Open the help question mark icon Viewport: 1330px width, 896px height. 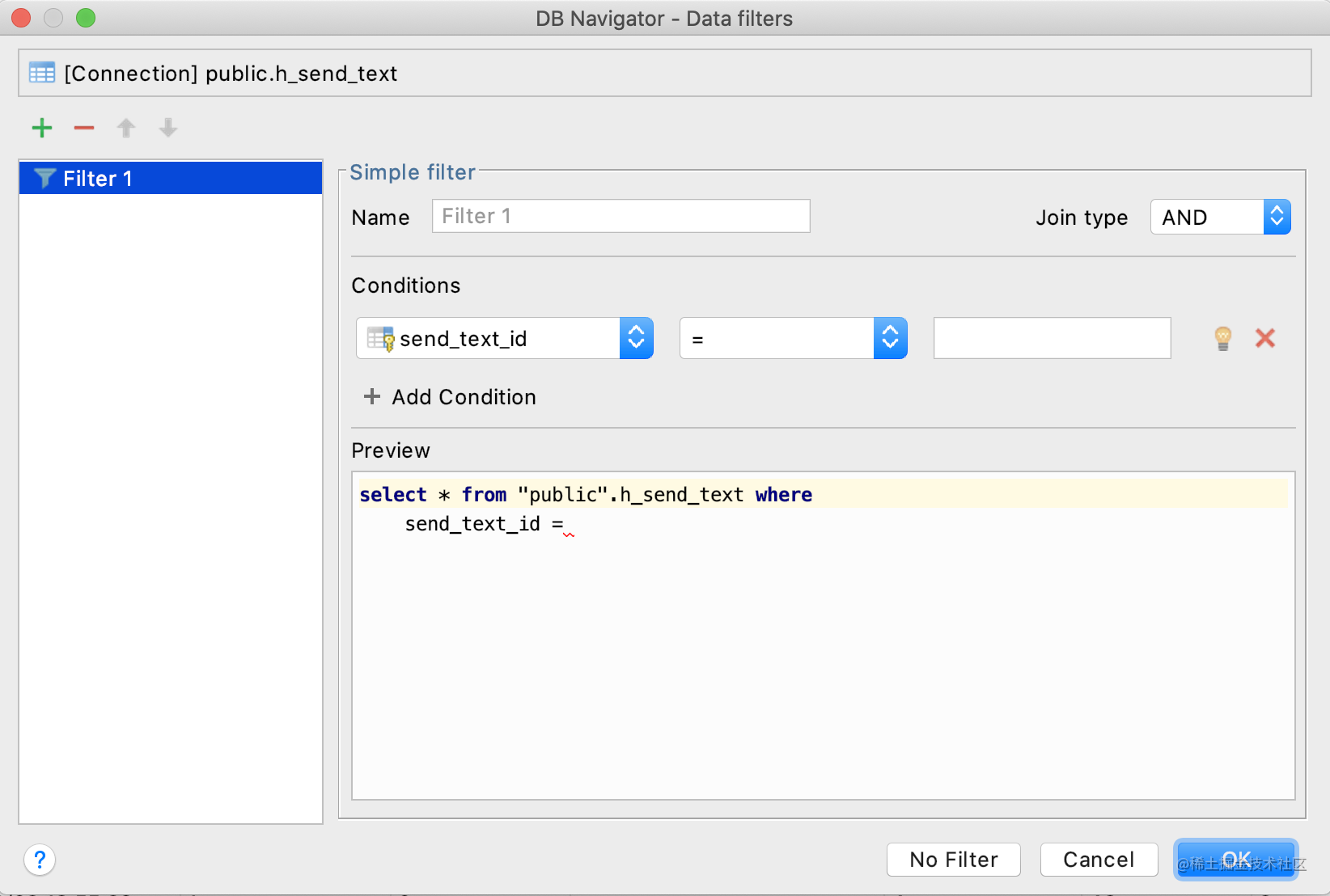pyautogui.click(x=40, y=860)
